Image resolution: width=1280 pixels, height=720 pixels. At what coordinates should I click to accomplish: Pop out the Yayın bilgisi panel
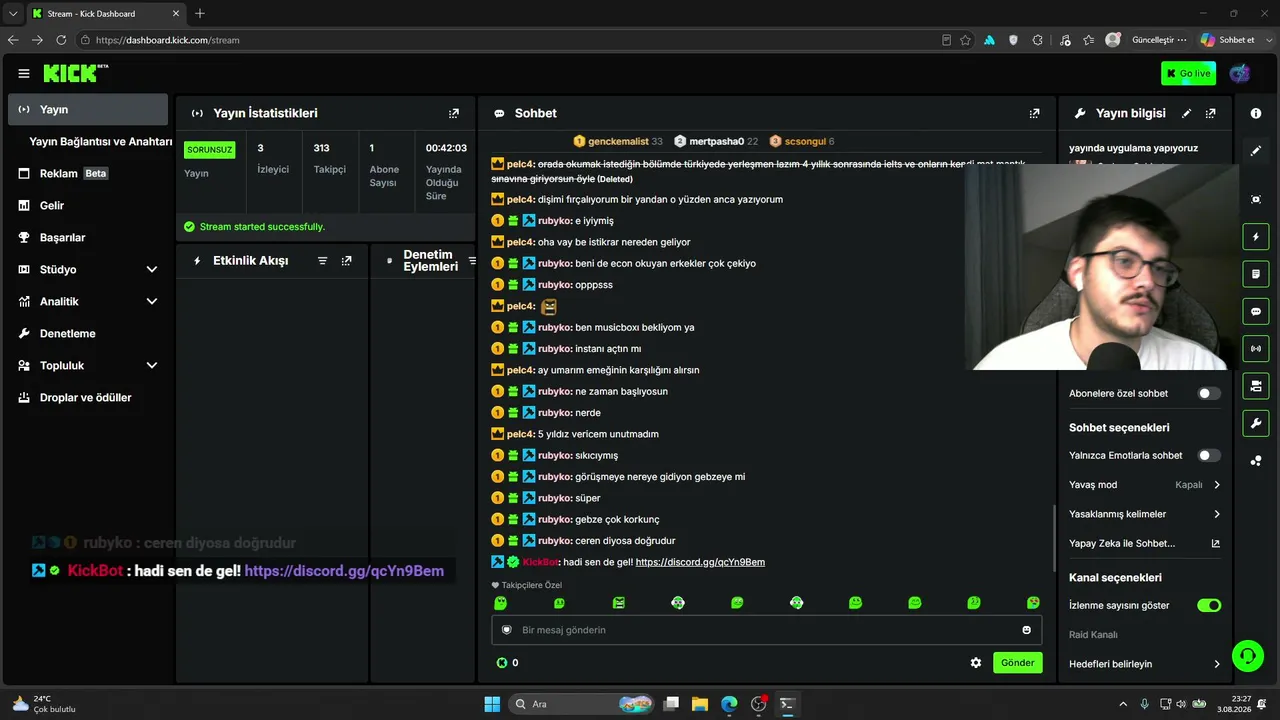[x=1211, y=113]
